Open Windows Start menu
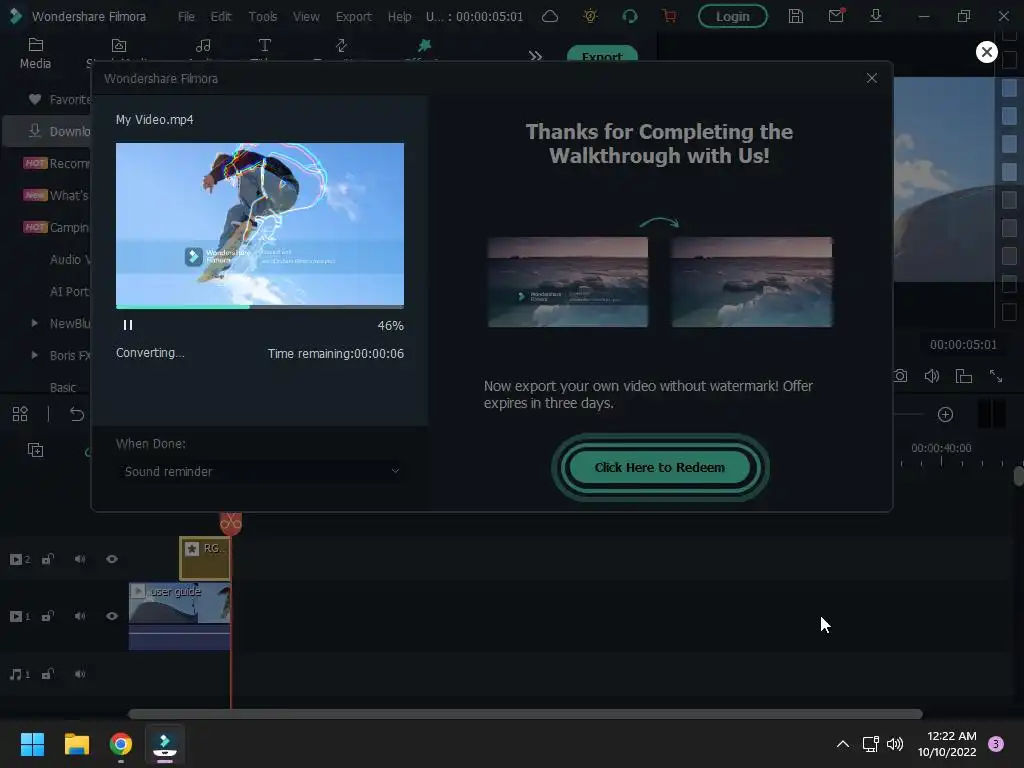Image resolution: width=1024 pixels, height=768 pixels. (x=32, y=744)
